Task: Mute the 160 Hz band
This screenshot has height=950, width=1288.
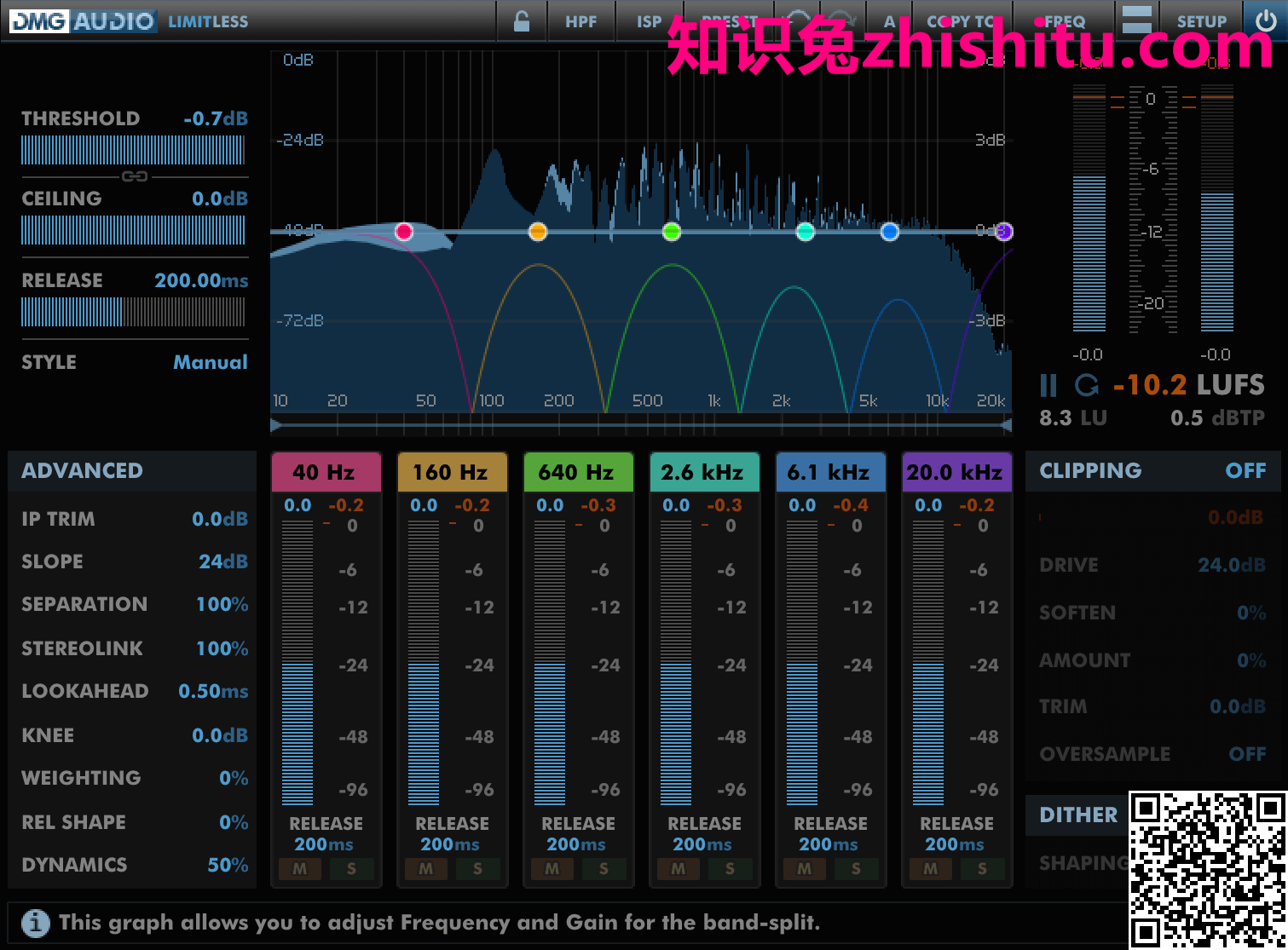Action: pyautogui.click(x=426, y=869)
